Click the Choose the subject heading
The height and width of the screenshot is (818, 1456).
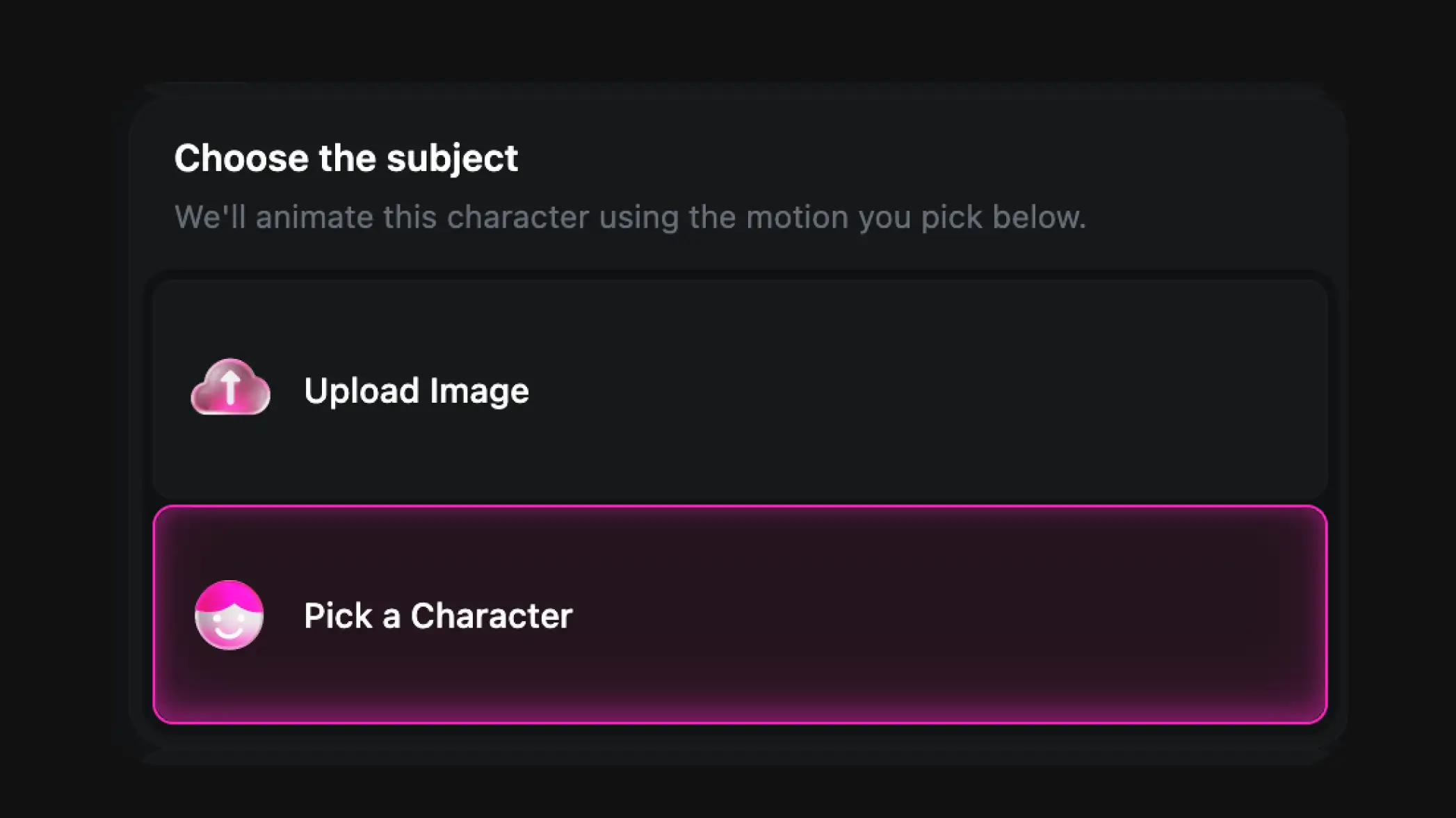point(346,157)
